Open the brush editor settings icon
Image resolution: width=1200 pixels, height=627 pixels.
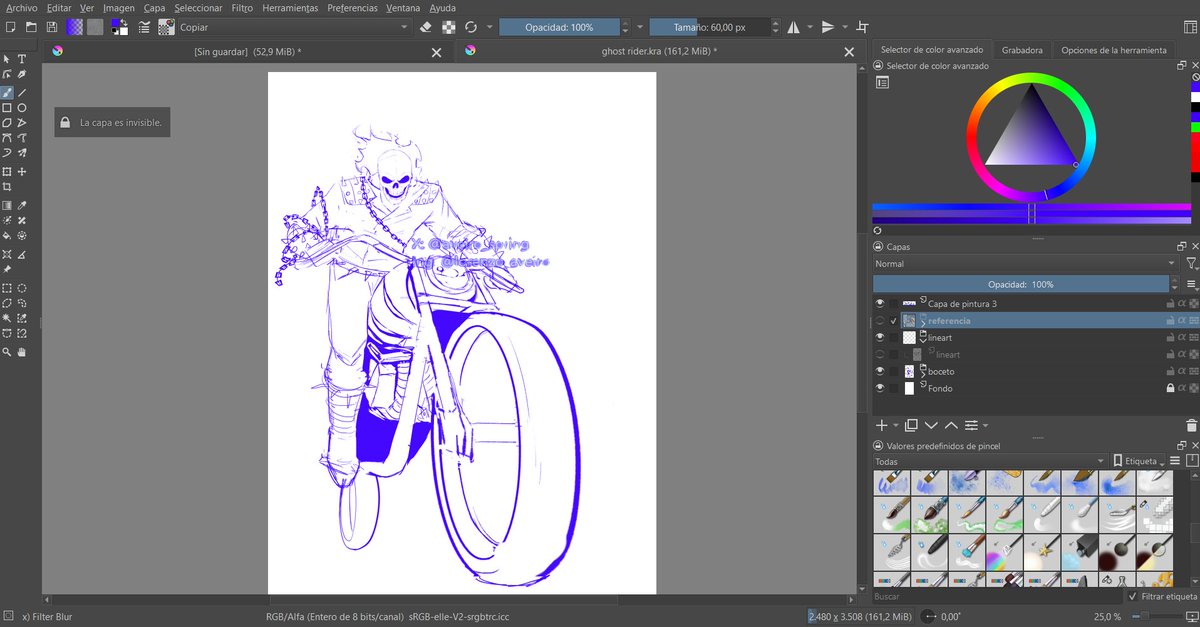pos(145,27)
